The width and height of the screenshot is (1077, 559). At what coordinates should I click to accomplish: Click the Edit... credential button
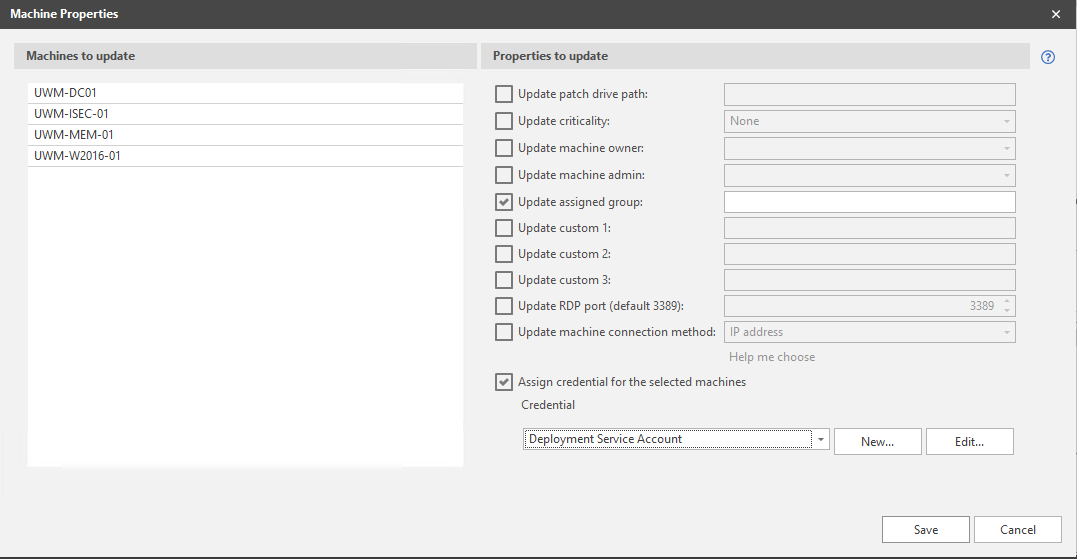970,442
